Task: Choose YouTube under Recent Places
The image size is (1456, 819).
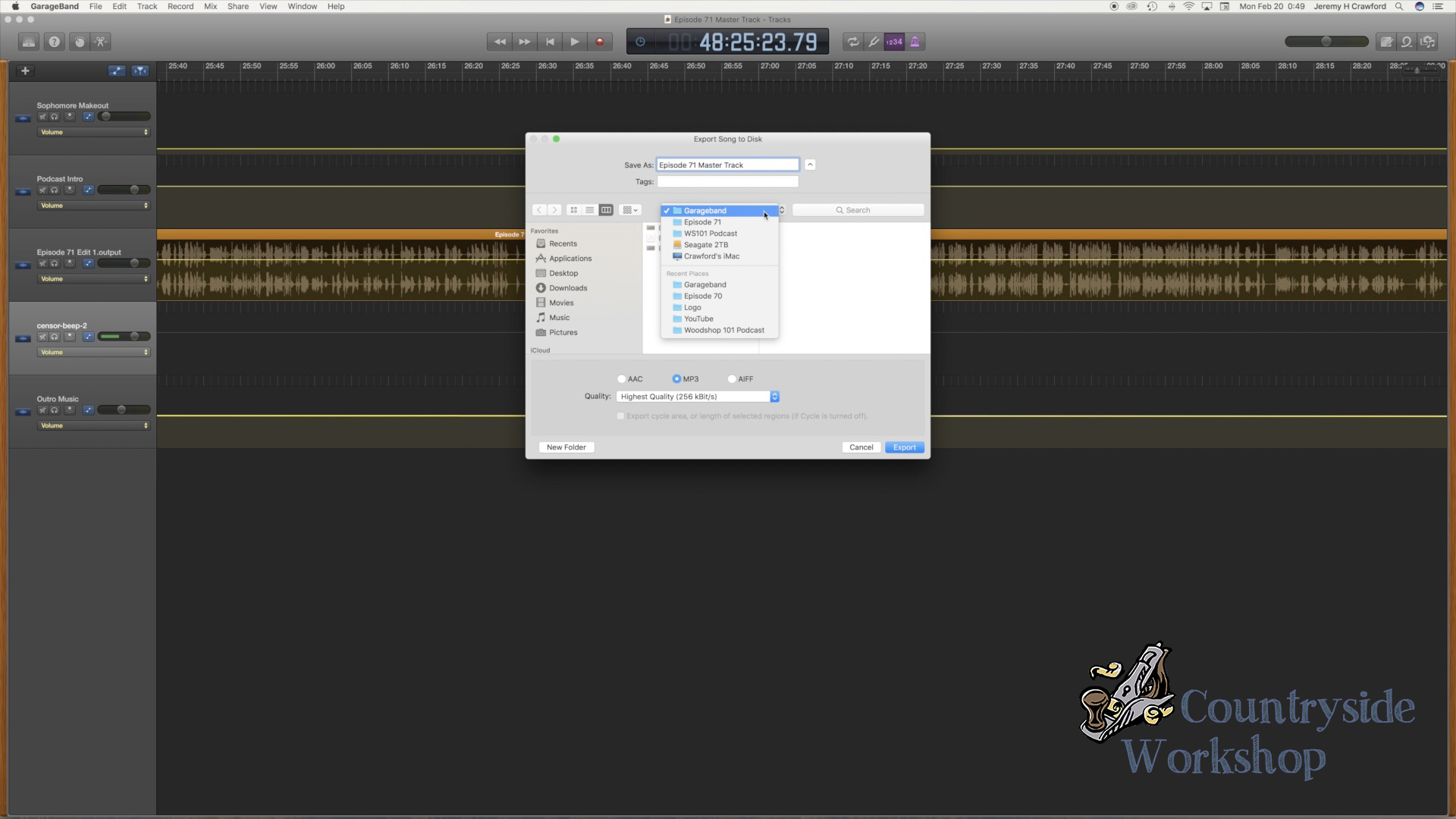Action: (x=719, y=319)
